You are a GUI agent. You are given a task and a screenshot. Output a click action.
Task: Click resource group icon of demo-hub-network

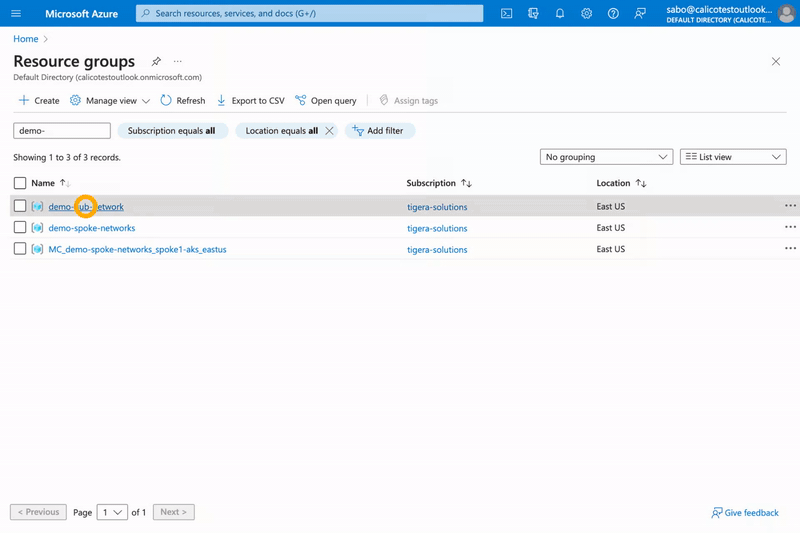(37, 207)
